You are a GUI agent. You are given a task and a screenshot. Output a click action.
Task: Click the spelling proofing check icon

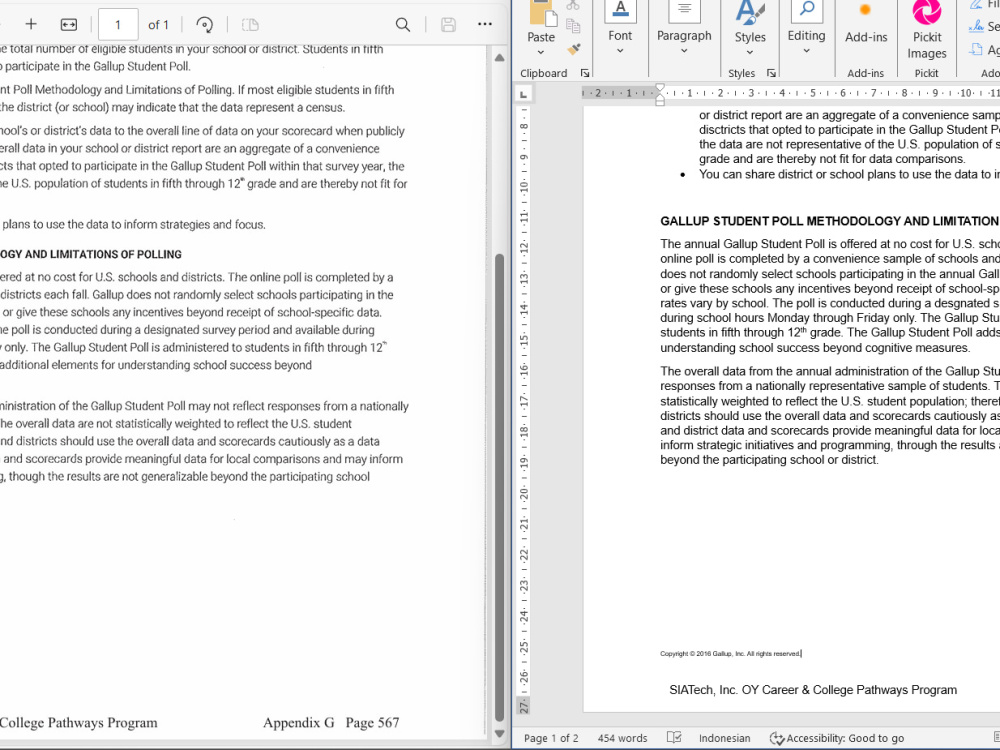pyautogui.click(x=674, y=737)
